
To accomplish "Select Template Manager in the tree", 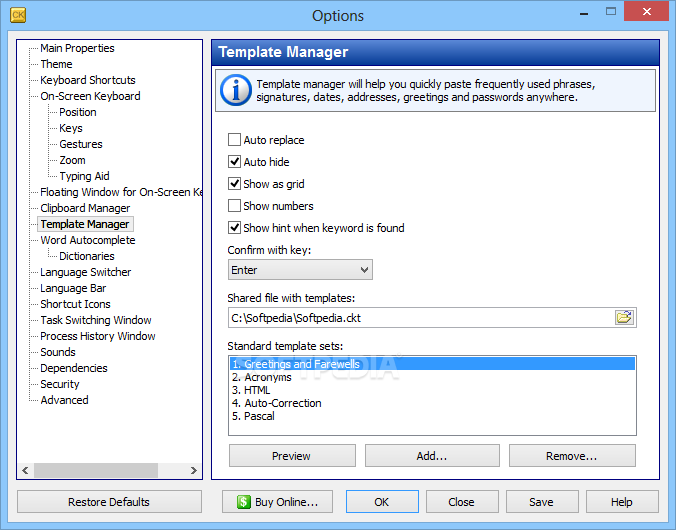I will 85,224.
